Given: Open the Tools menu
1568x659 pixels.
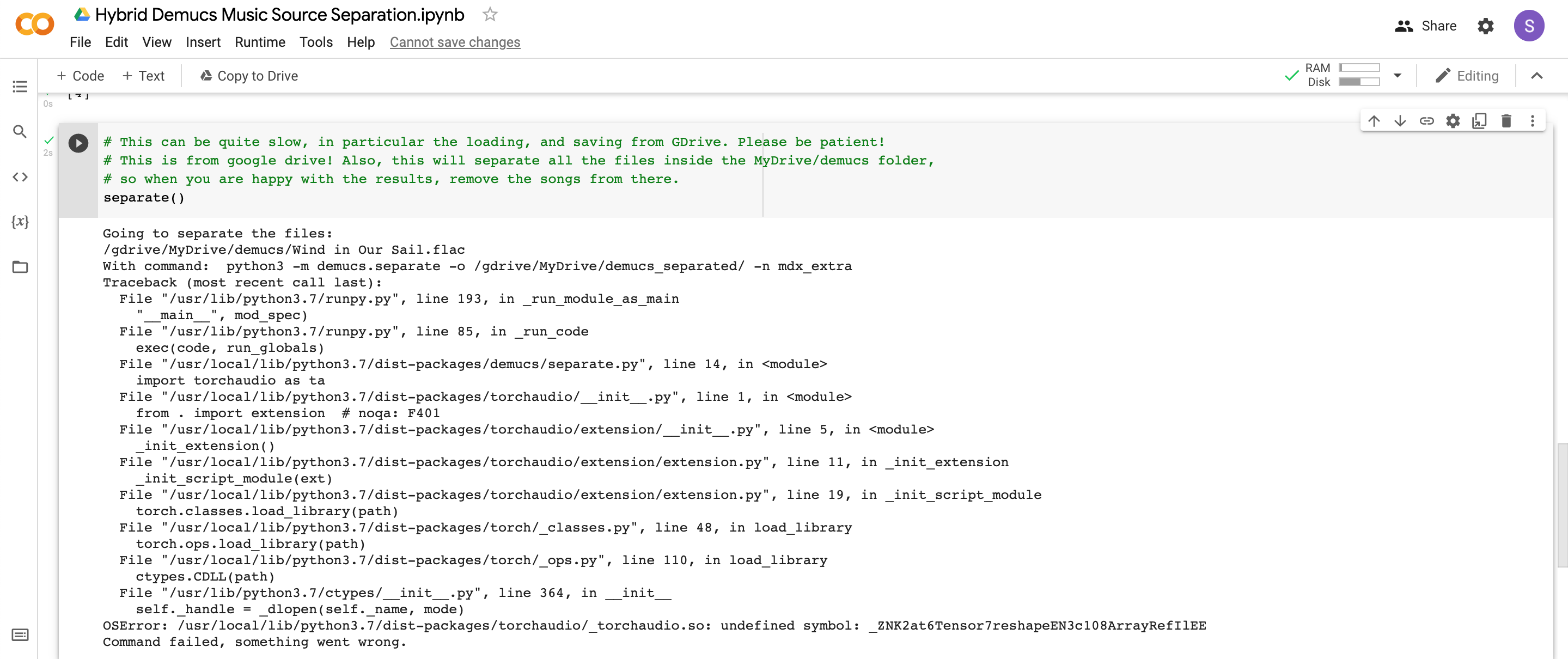Looking at the screenshot, I should [x=316, y=42].
